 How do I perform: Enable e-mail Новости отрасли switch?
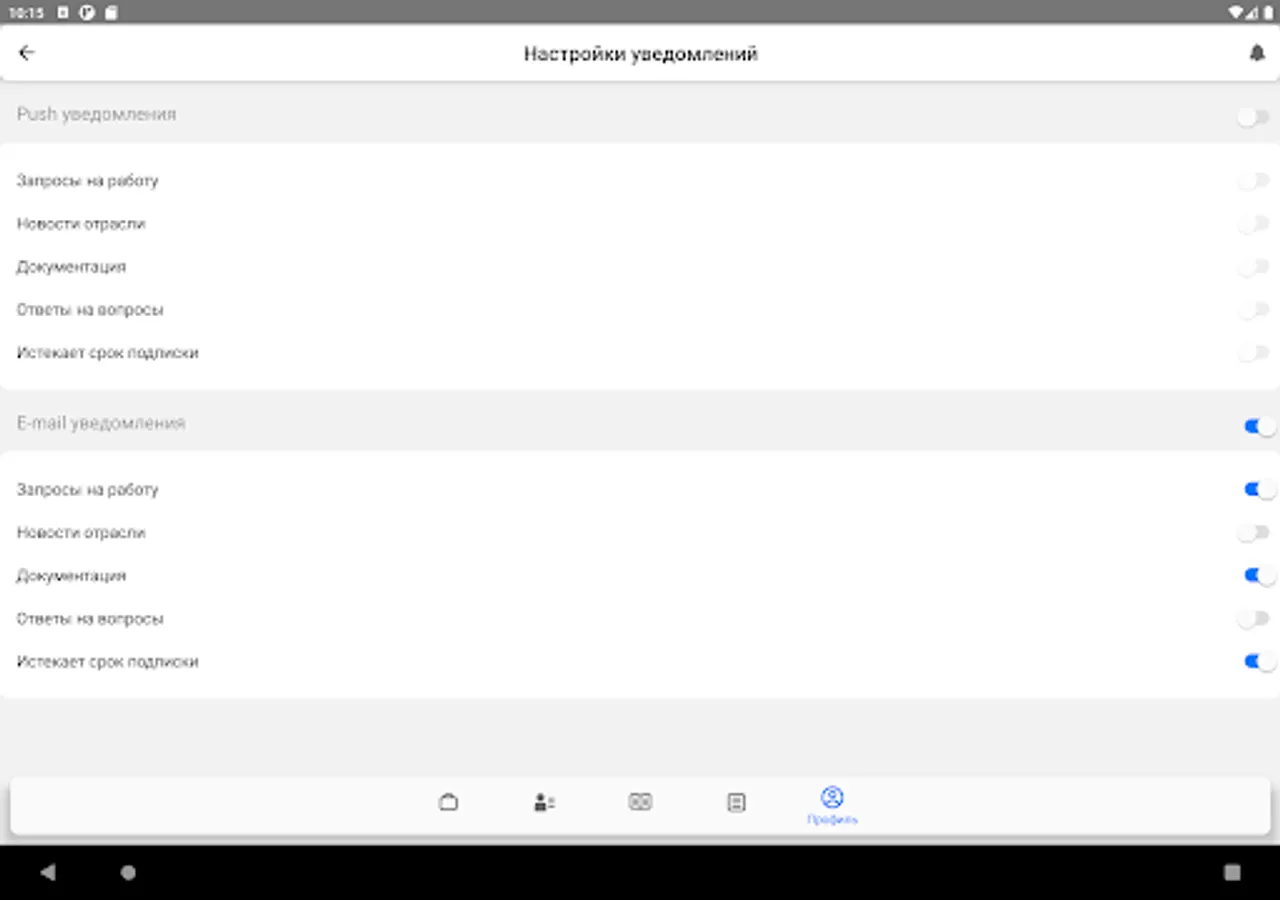coord(1254,533)
